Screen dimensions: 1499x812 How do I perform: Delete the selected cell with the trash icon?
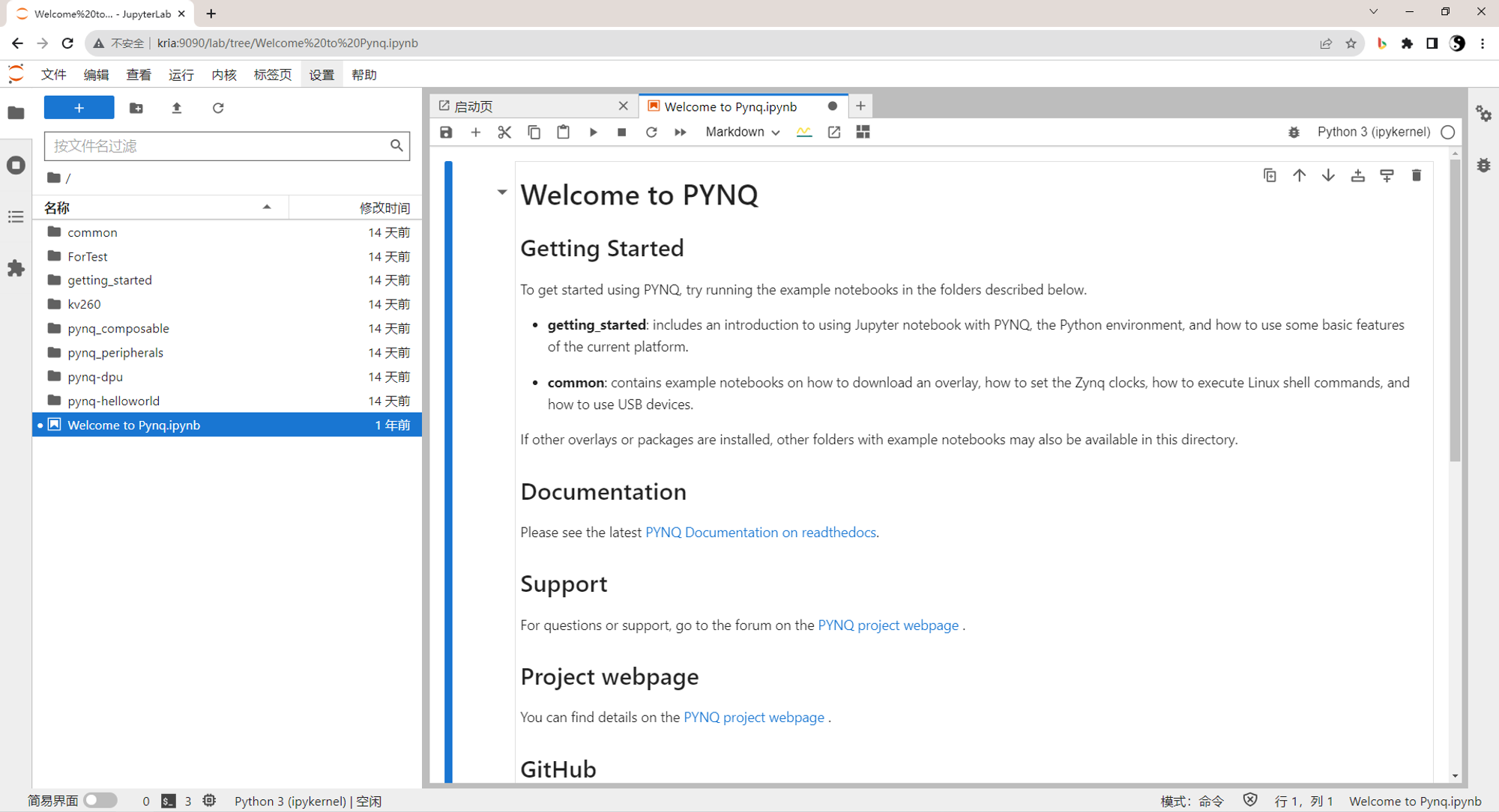1416,175
